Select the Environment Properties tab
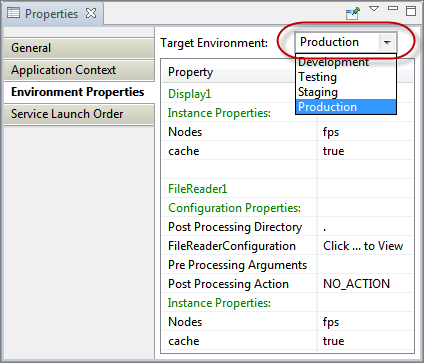Screen dimensions: 424x363 79,92
